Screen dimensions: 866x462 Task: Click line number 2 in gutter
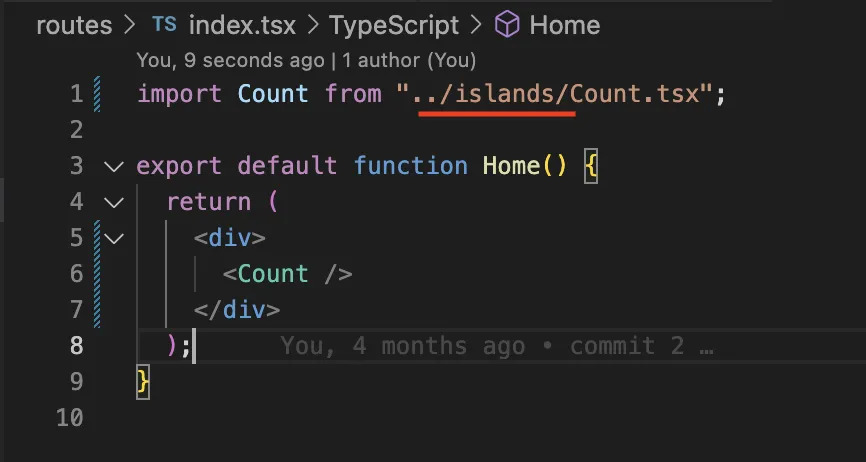(76, 131)
